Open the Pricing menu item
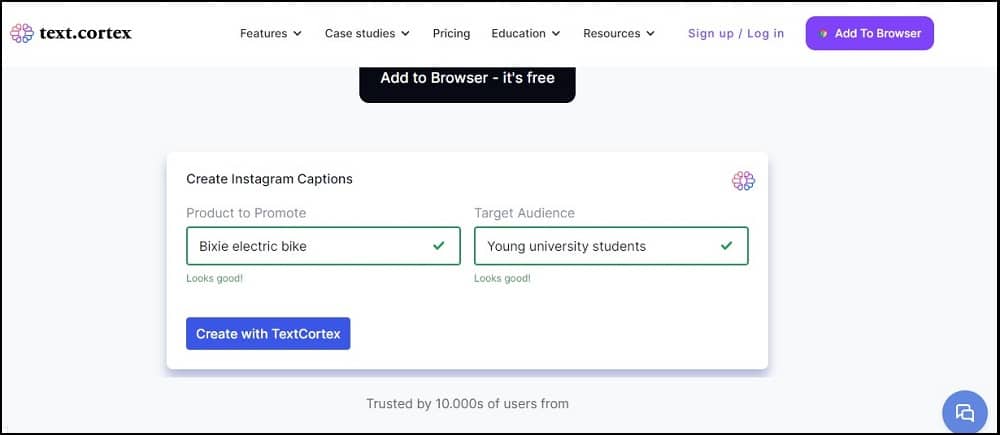 (x=451, y=33)
